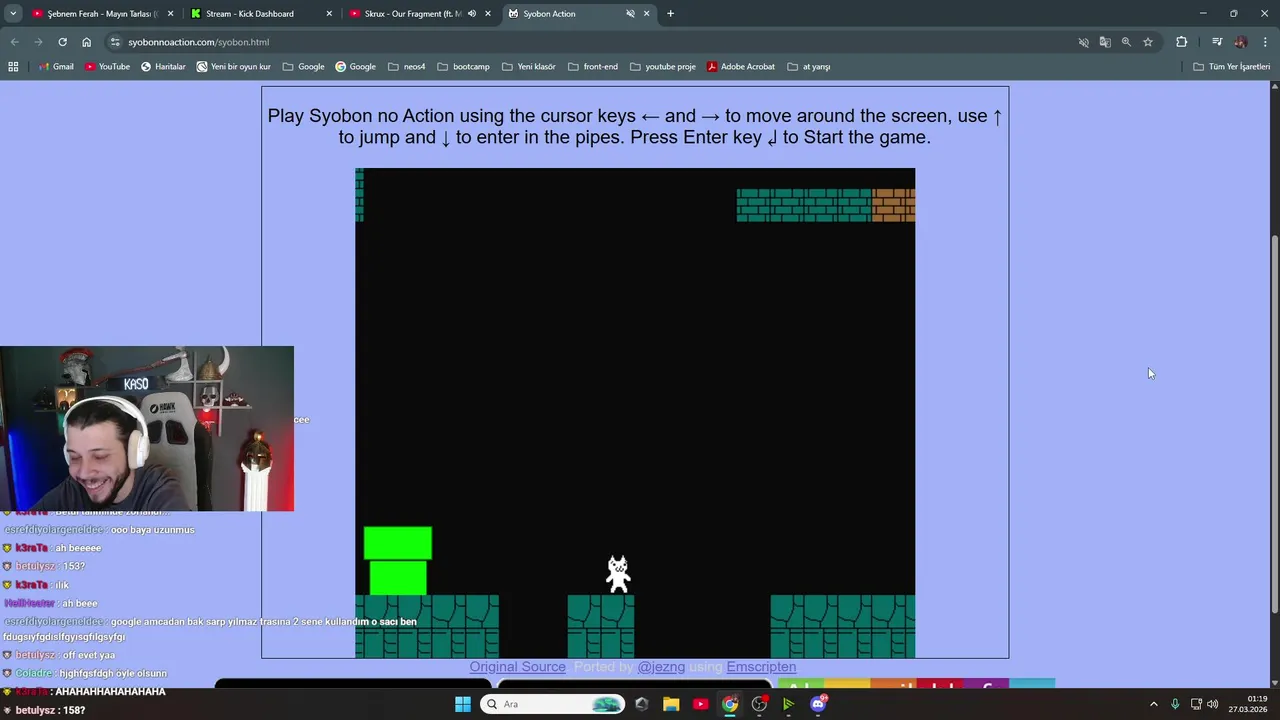Click the white cat character in the game
The width and height of the screenshot is (1280, 720).
point(618,574)
